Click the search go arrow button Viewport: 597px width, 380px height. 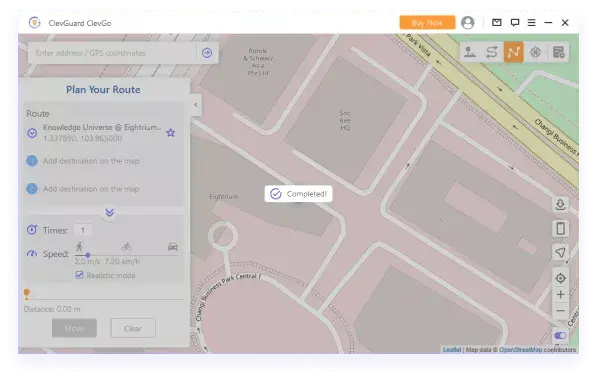tap(207, 53)
